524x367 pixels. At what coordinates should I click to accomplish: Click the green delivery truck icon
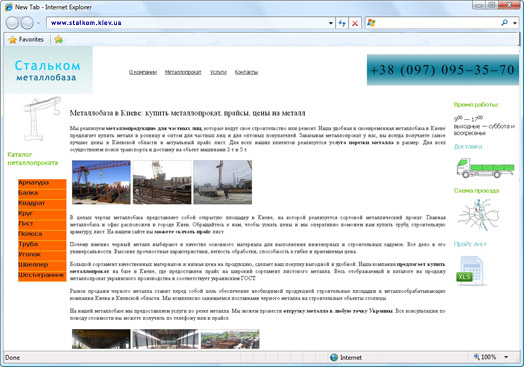(485, 168)
